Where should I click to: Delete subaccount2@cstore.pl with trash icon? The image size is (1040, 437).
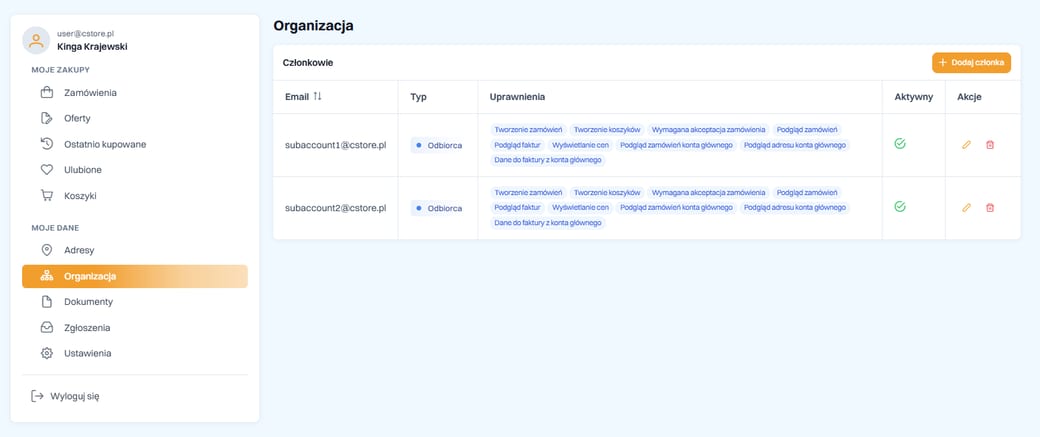(990, 208)
